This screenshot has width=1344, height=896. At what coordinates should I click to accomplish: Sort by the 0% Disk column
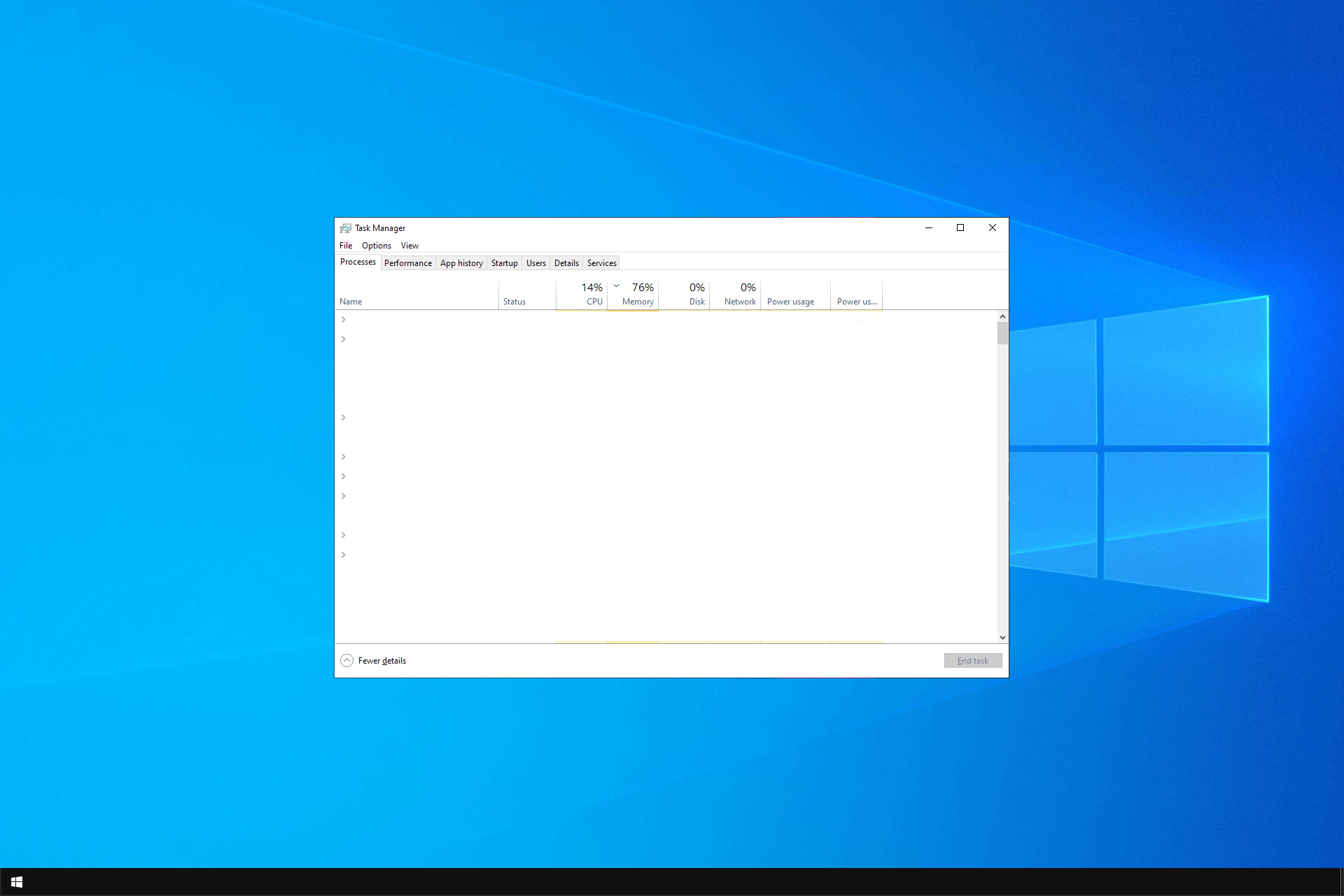click(x=684, y=295)
